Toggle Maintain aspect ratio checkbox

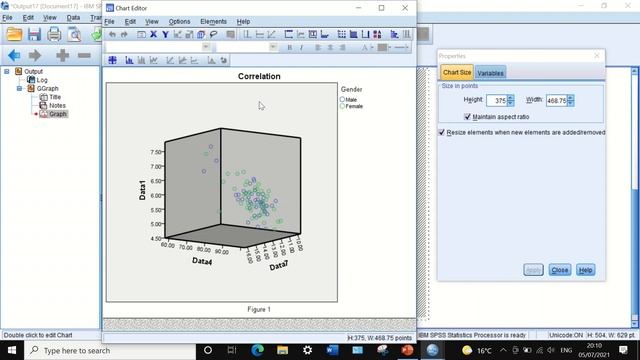(x=467, y=117)
